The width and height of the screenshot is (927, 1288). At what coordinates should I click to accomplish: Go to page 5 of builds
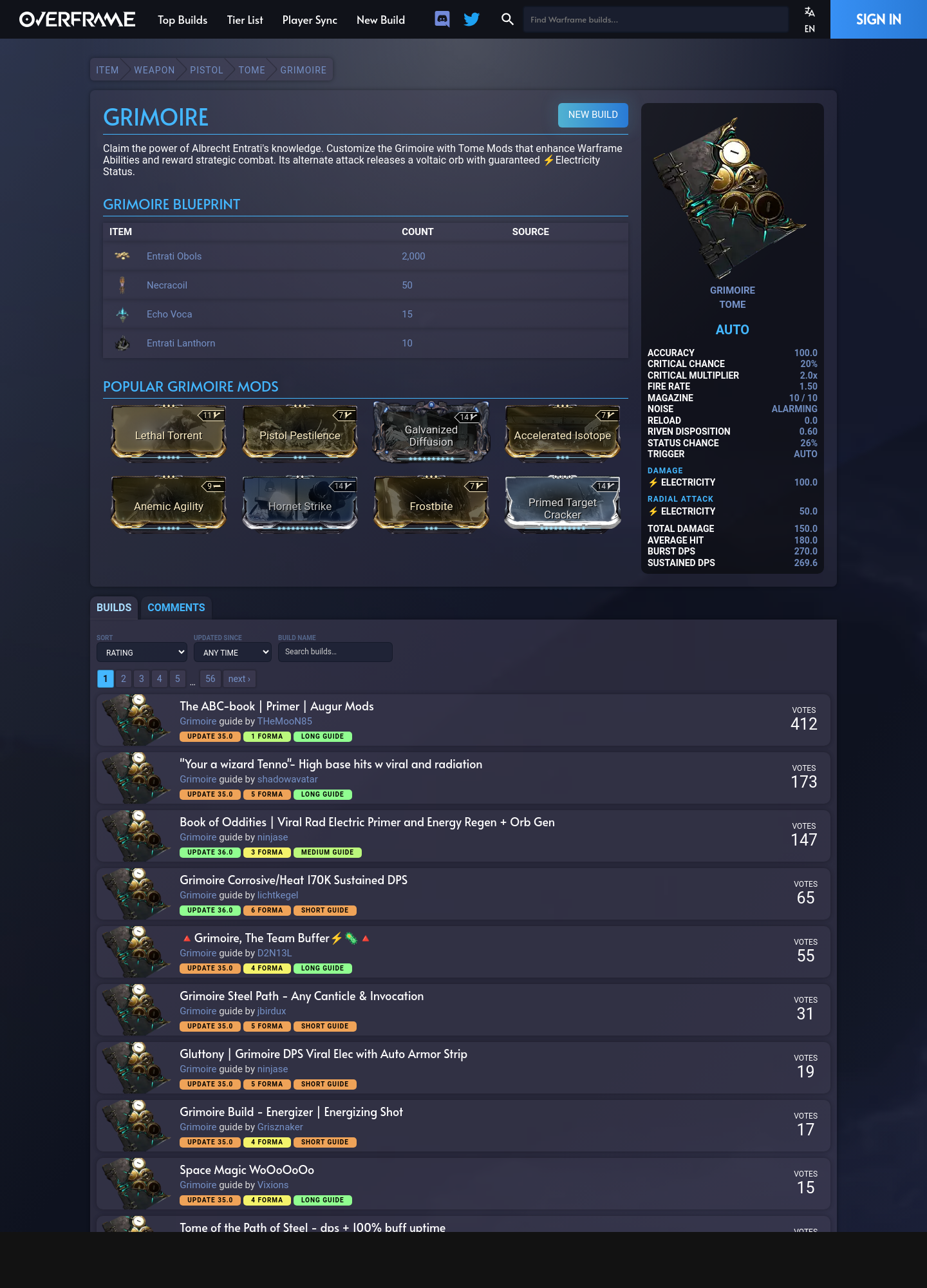(178, 679)
